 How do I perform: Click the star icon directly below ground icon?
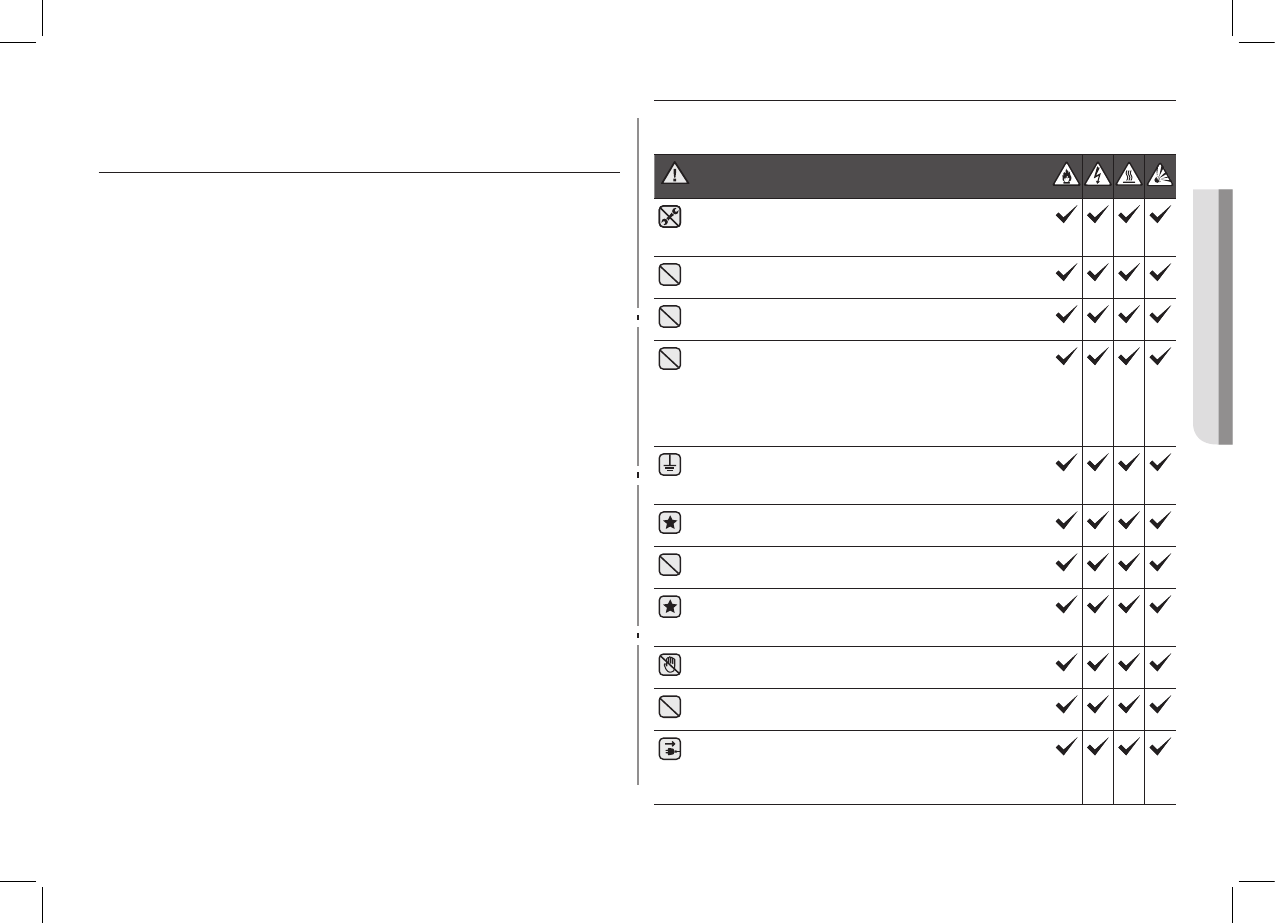[x=670, y=523]
